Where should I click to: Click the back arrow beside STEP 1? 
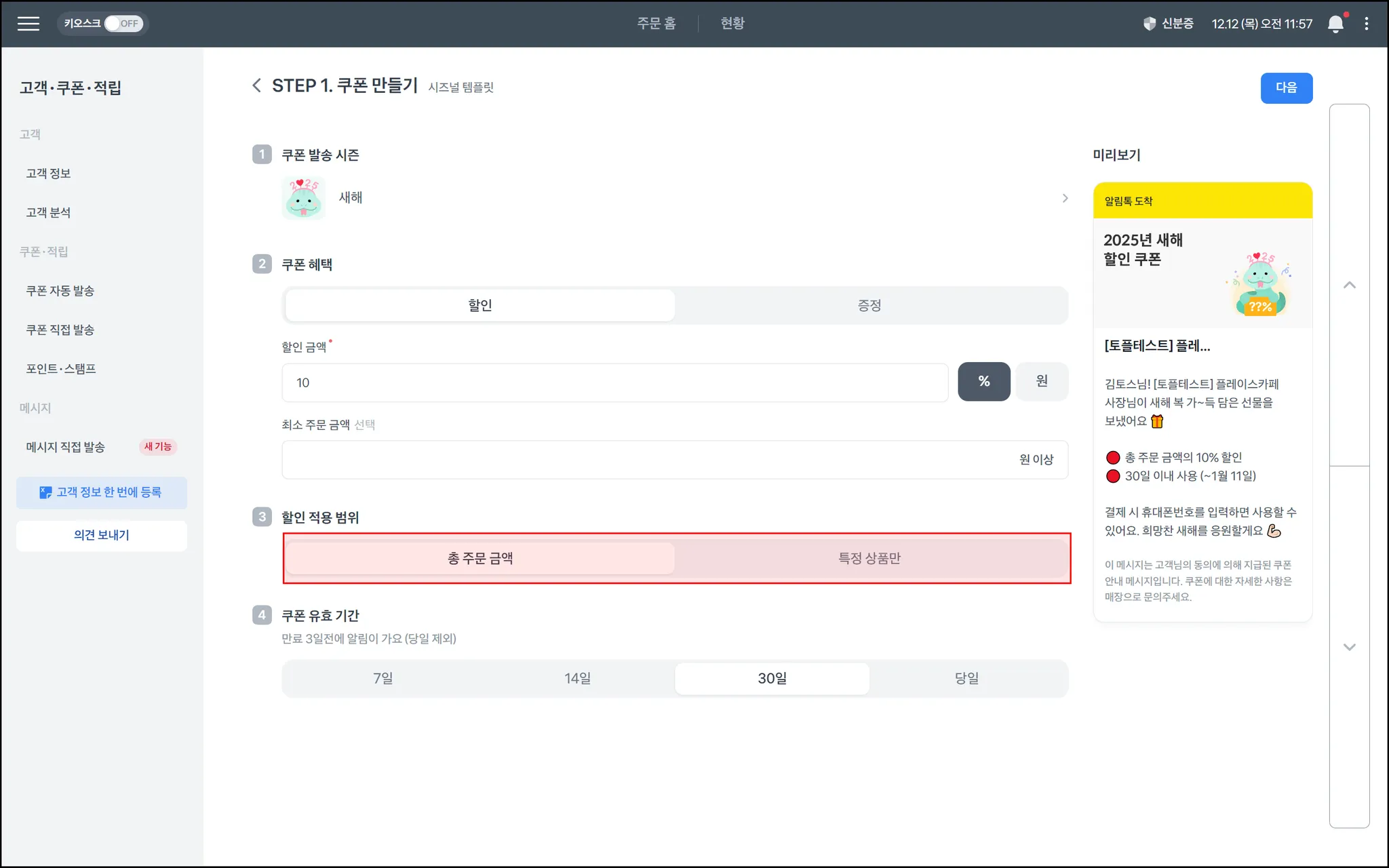pos(256,85)
